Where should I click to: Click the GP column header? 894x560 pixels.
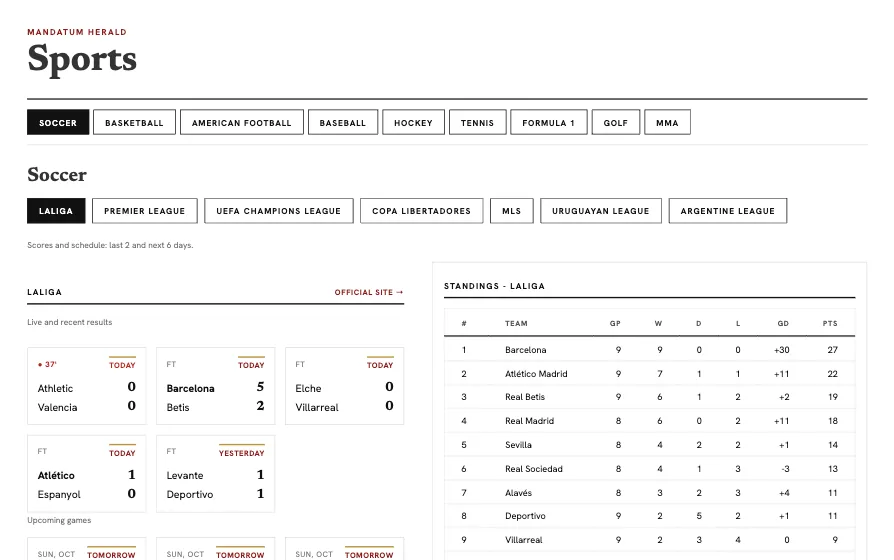point(615,323)
